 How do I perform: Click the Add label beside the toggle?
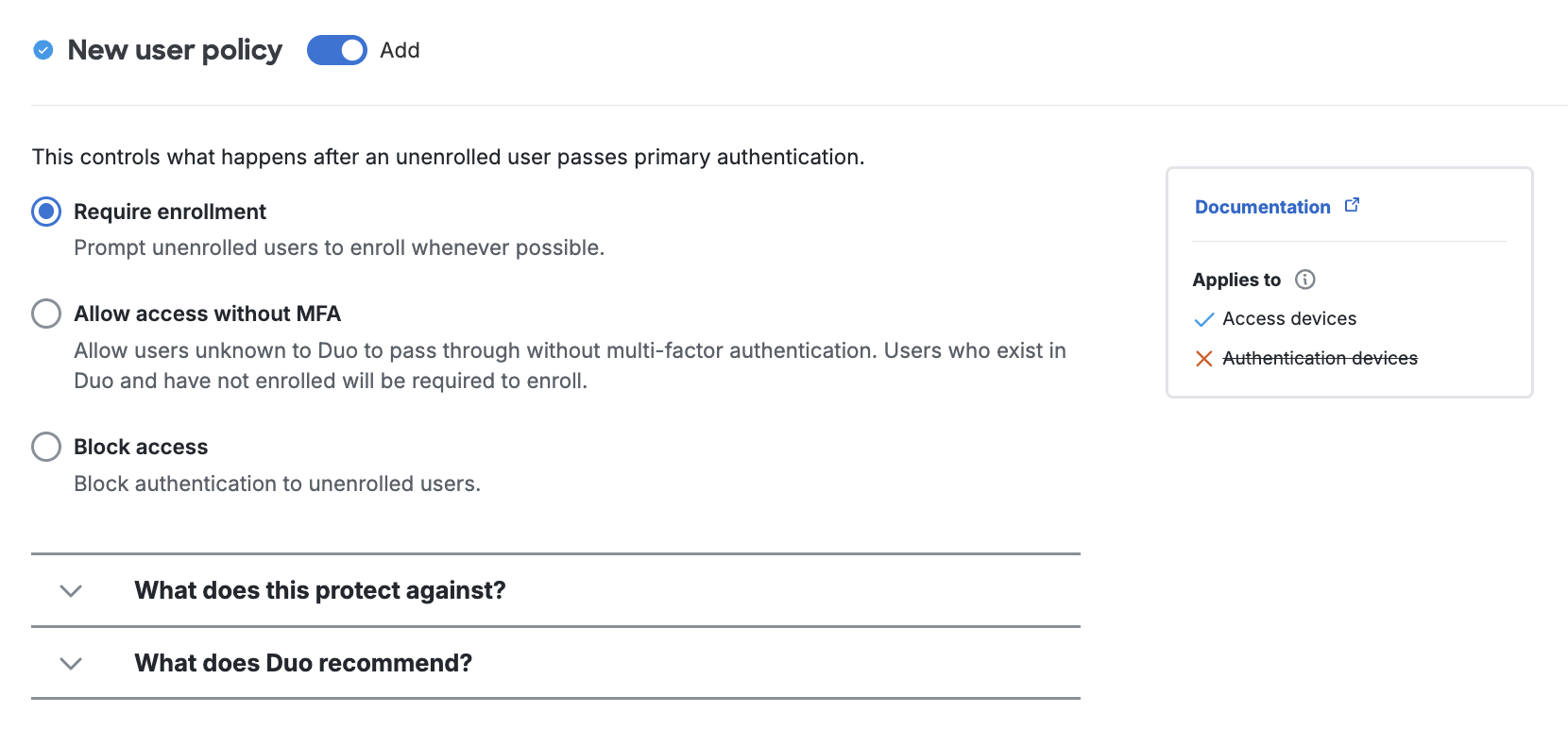tap(400, 50)
